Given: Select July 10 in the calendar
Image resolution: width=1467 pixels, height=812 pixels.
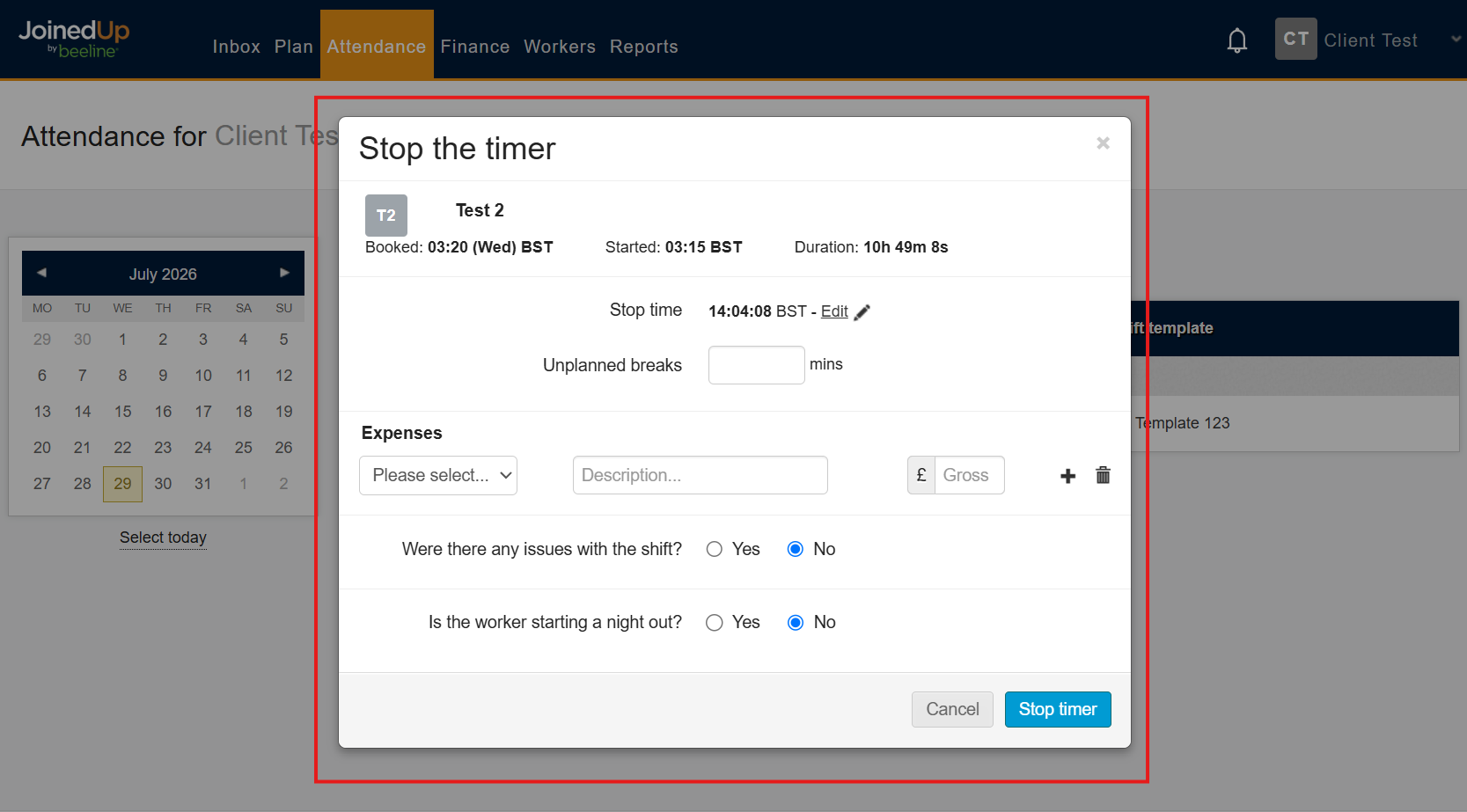Looking at the screenshot, I should [x=203, y=376].
